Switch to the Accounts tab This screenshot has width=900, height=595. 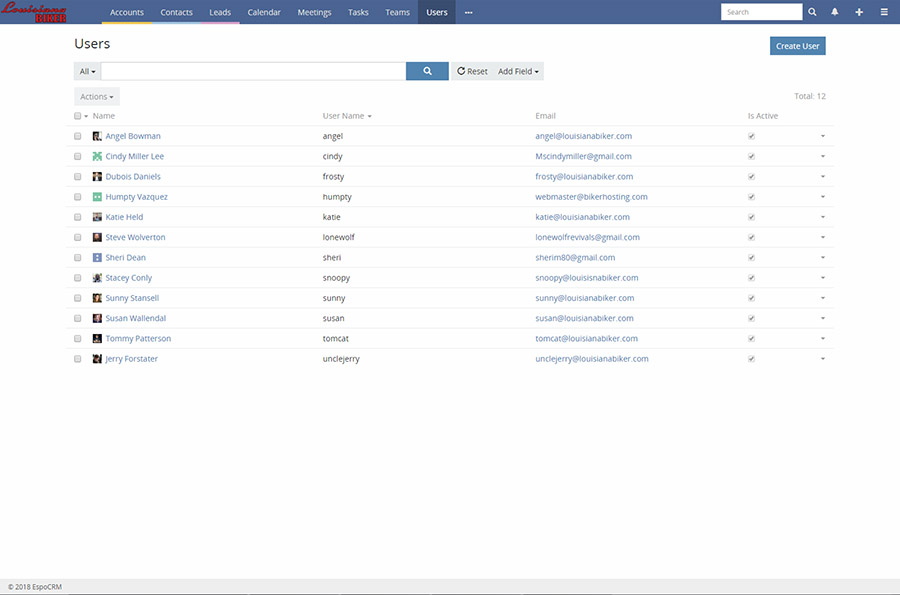pyautogui.click(x=127, y=12)
